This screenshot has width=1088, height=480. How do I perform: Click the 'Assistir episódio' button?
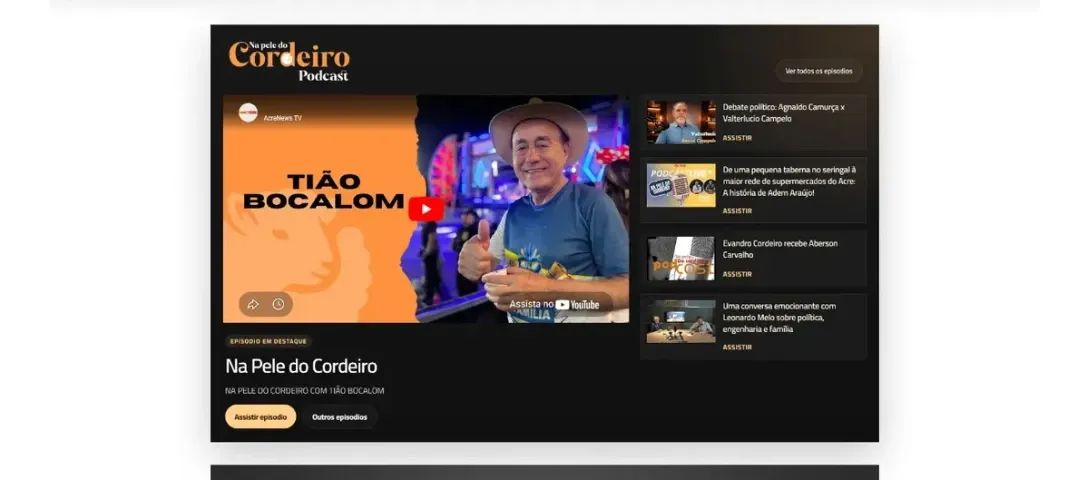(x=260, y=417)
